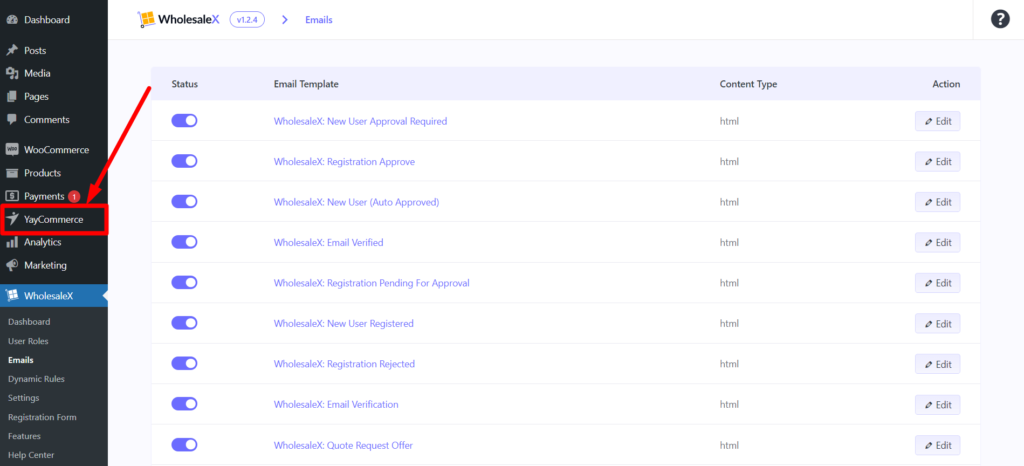Click Emails breadcrumb link in header
The width and height of the screenshot is (1024, 466).
point(319,20)
